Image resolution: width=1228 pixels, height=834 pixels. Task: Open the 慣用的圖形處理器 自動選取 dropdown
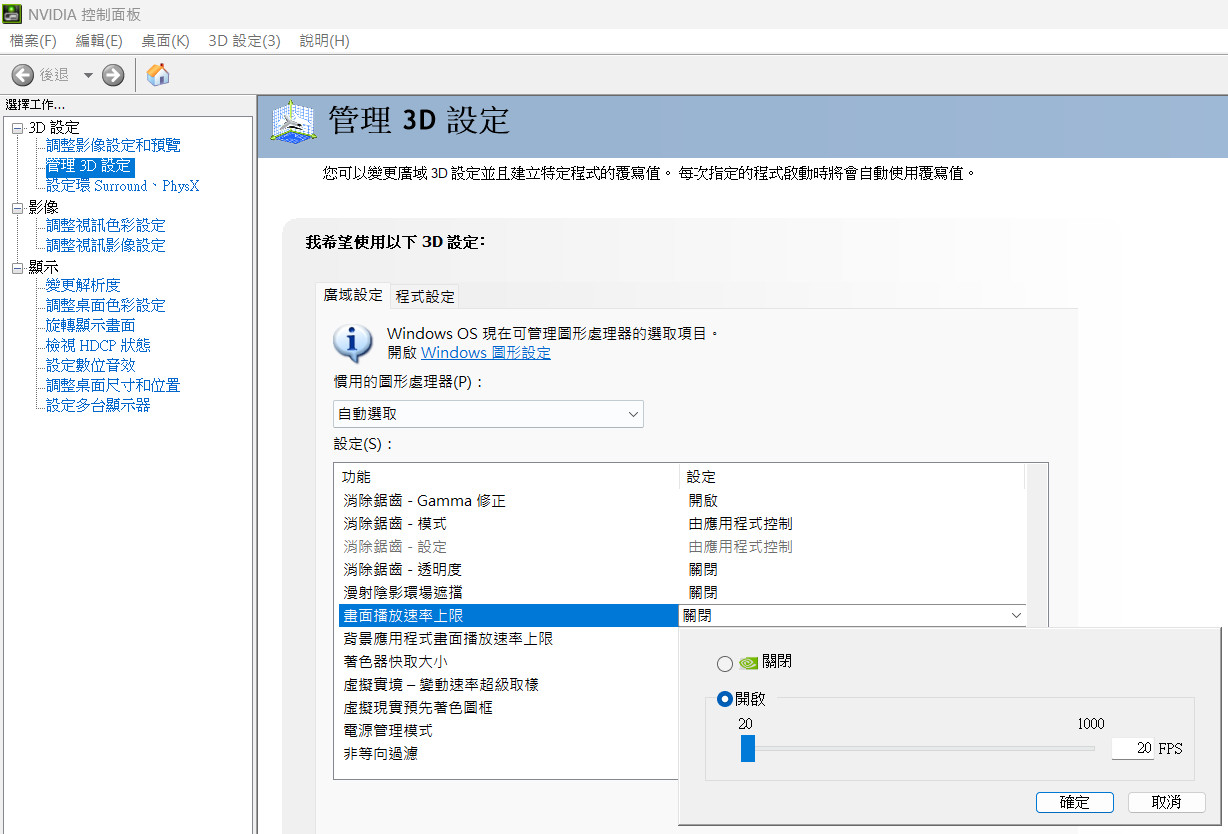(488, 413)
